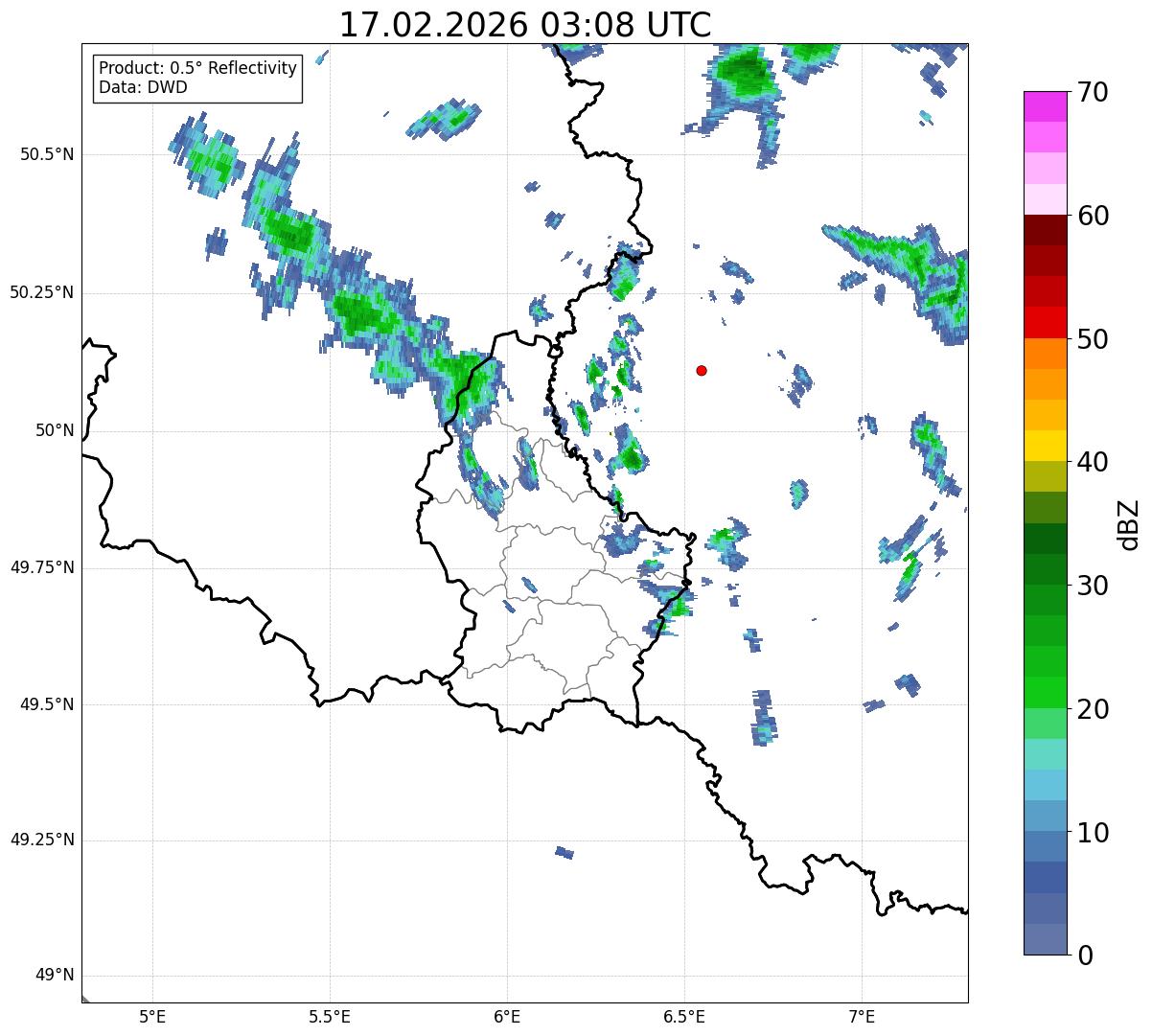The image size is (1152, 1036).
Task: Click the orange colorbar swatch below 50
Action: point(1045,354)
